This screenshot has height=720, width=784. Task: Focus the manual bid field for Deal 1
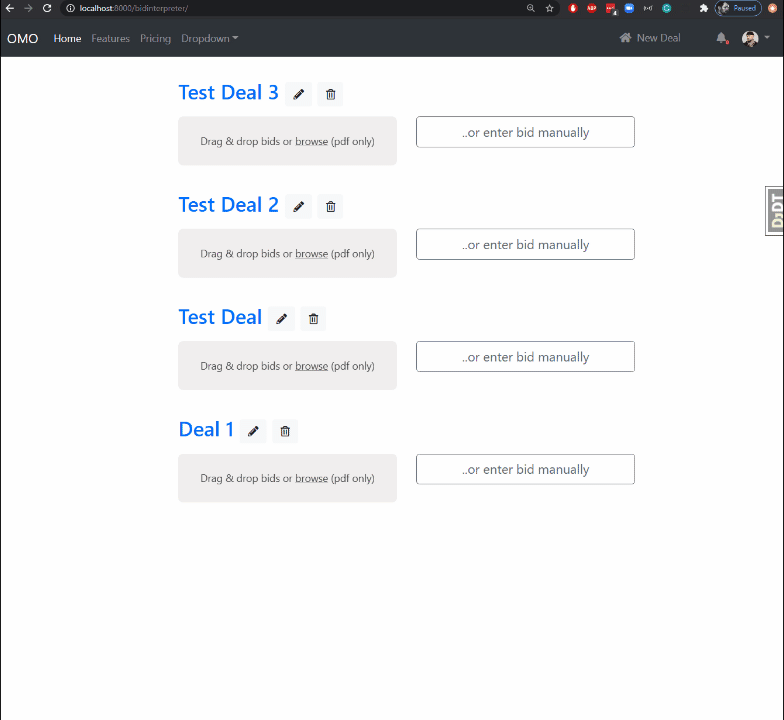[525, 469]
